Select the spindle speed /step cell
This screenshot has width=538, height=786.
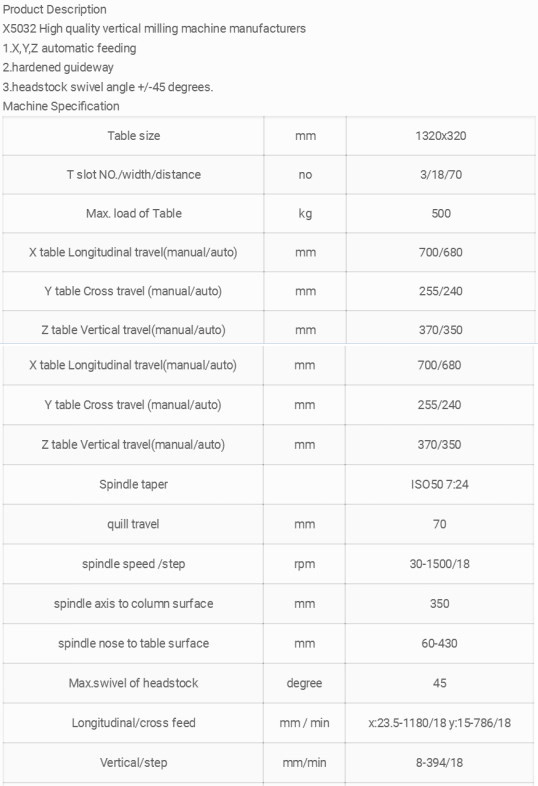coord(133,564)
